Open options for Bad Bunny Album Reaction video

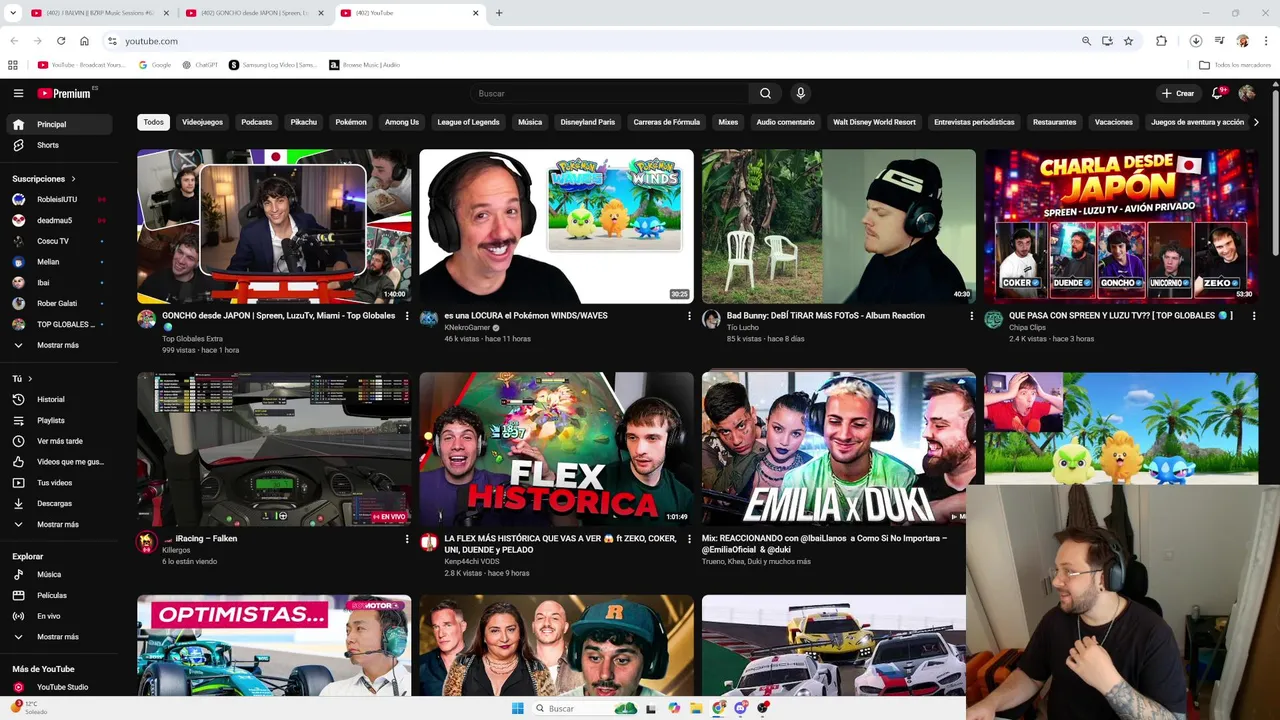tap(971, 316)
